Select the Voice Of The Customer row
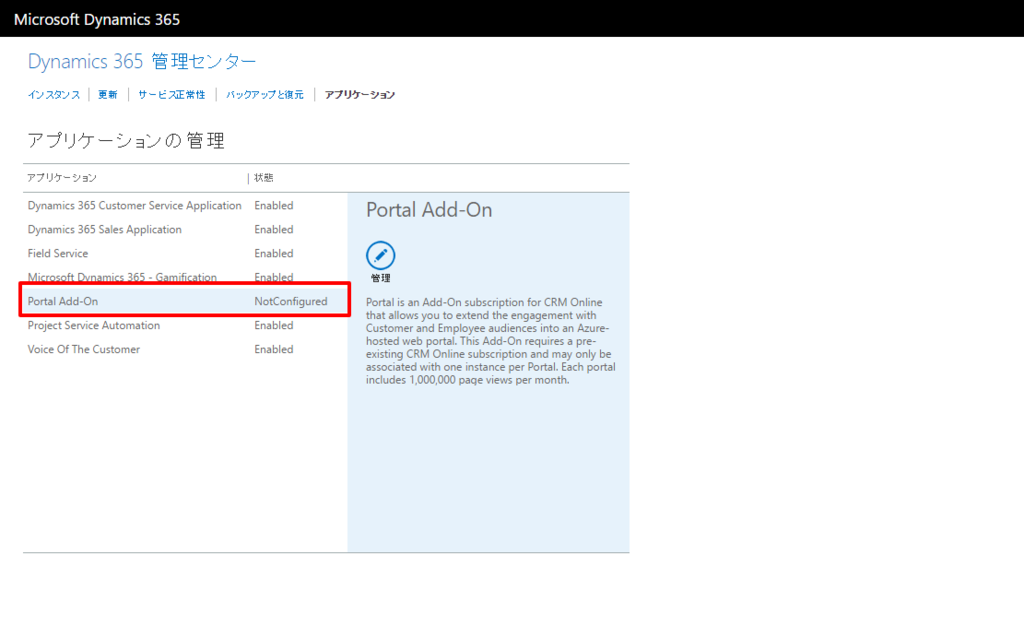The height and width of the screenshot is (627, 1024). [185, 349]
